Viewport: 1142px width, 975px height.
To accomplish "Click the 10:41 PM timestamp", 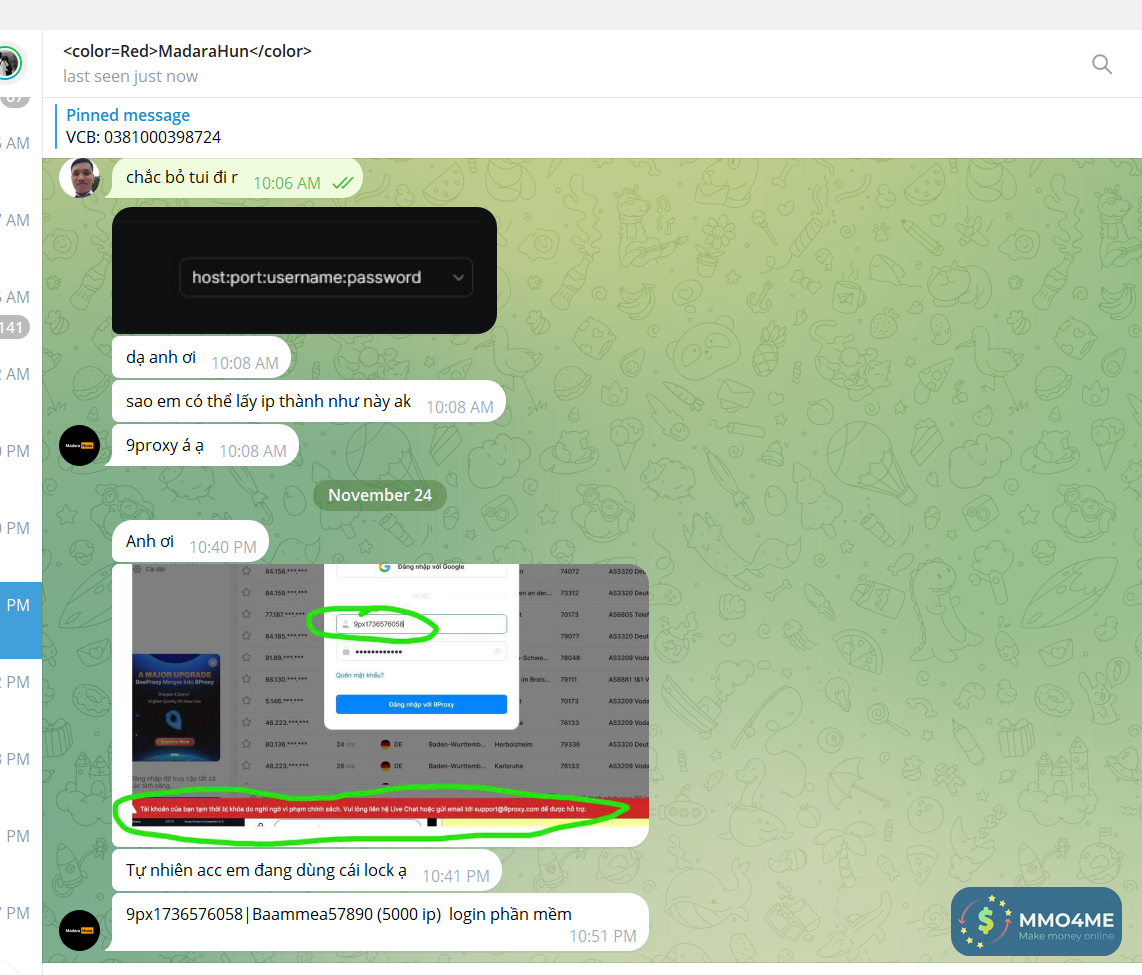I will pos(456,876).
